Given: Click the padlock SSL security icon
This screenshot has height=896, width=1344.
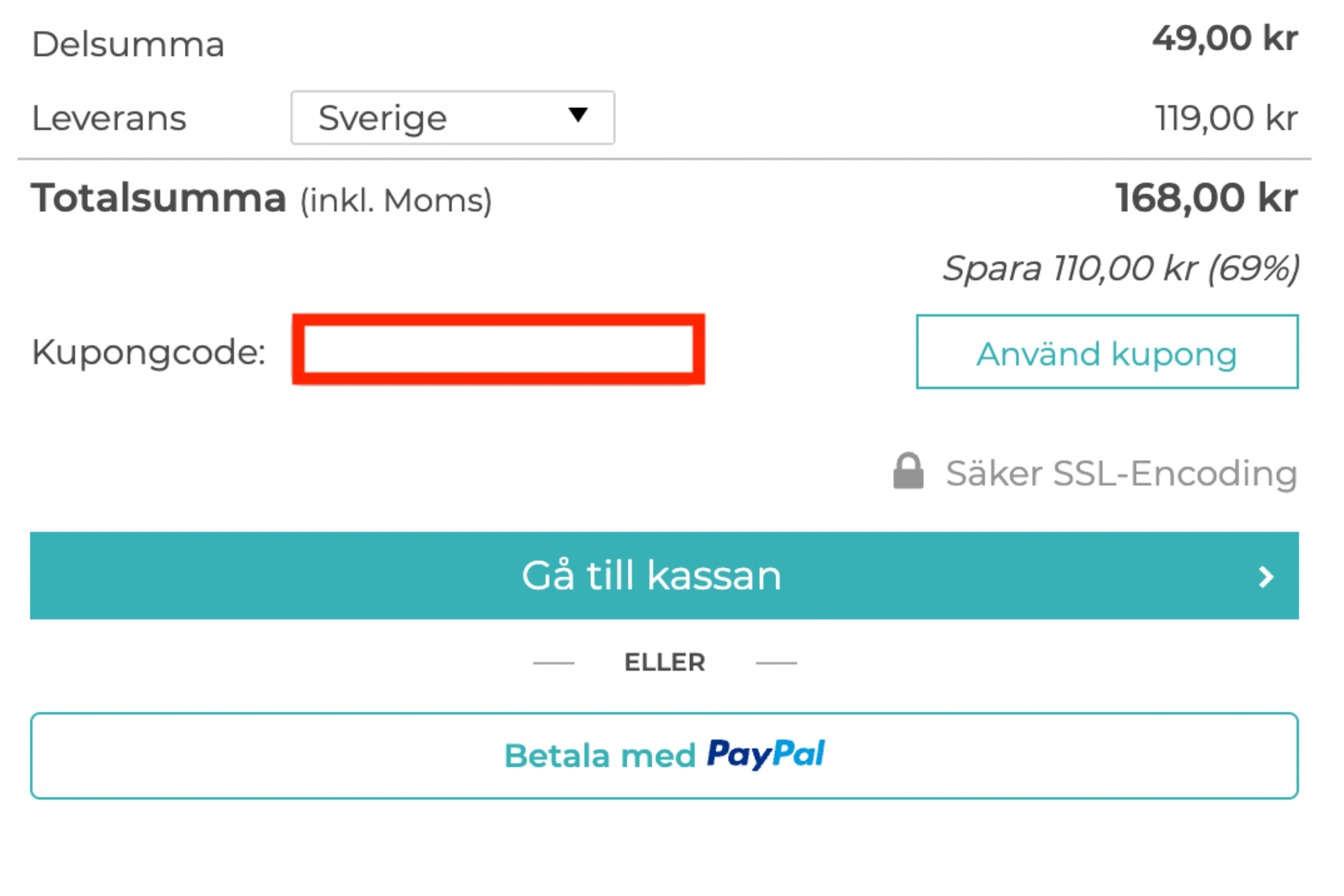Looking at the screenshot, I should pos(908,471).
